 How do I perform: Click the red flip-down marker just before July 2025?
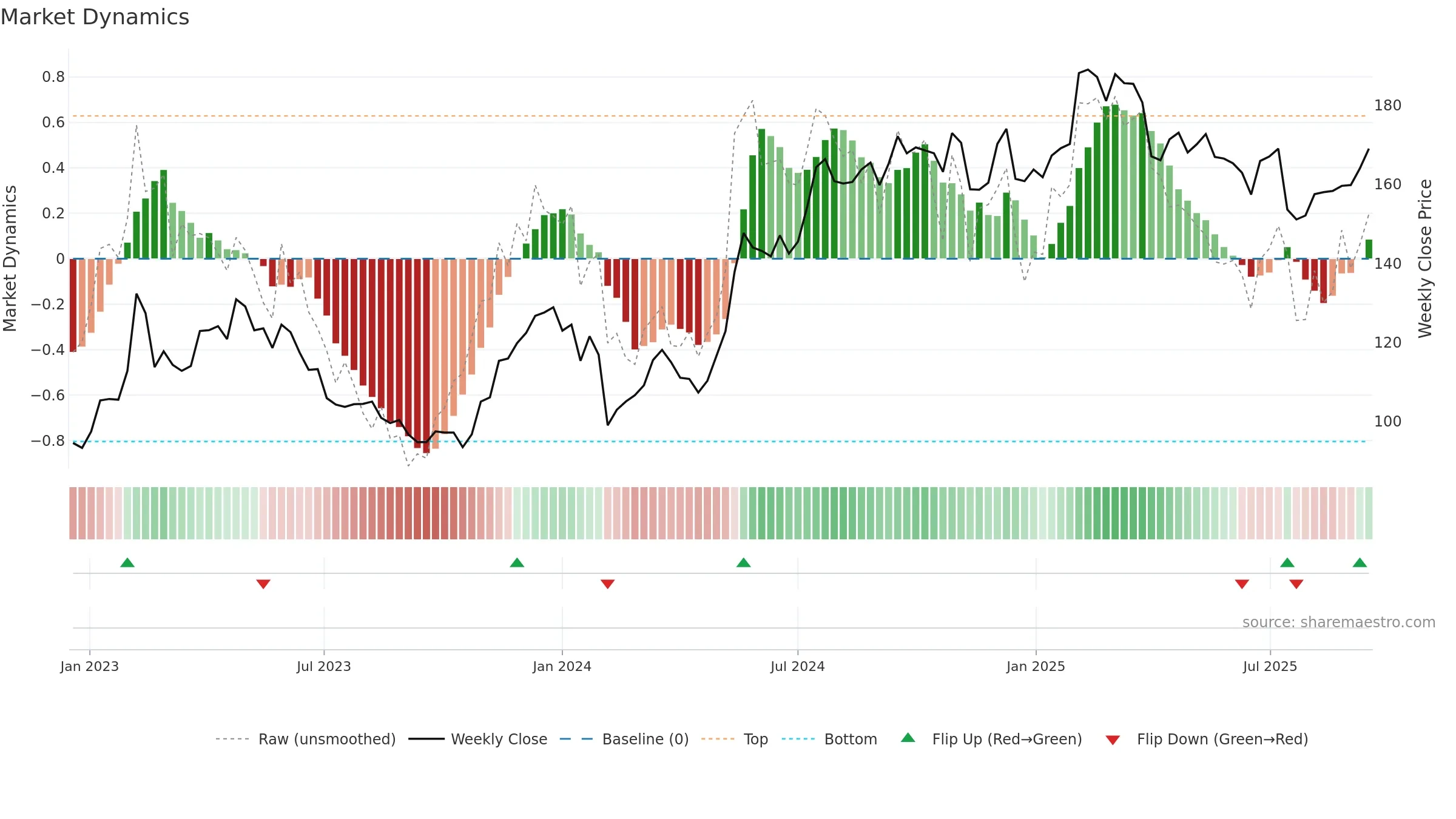click(x=1242, y=584)
